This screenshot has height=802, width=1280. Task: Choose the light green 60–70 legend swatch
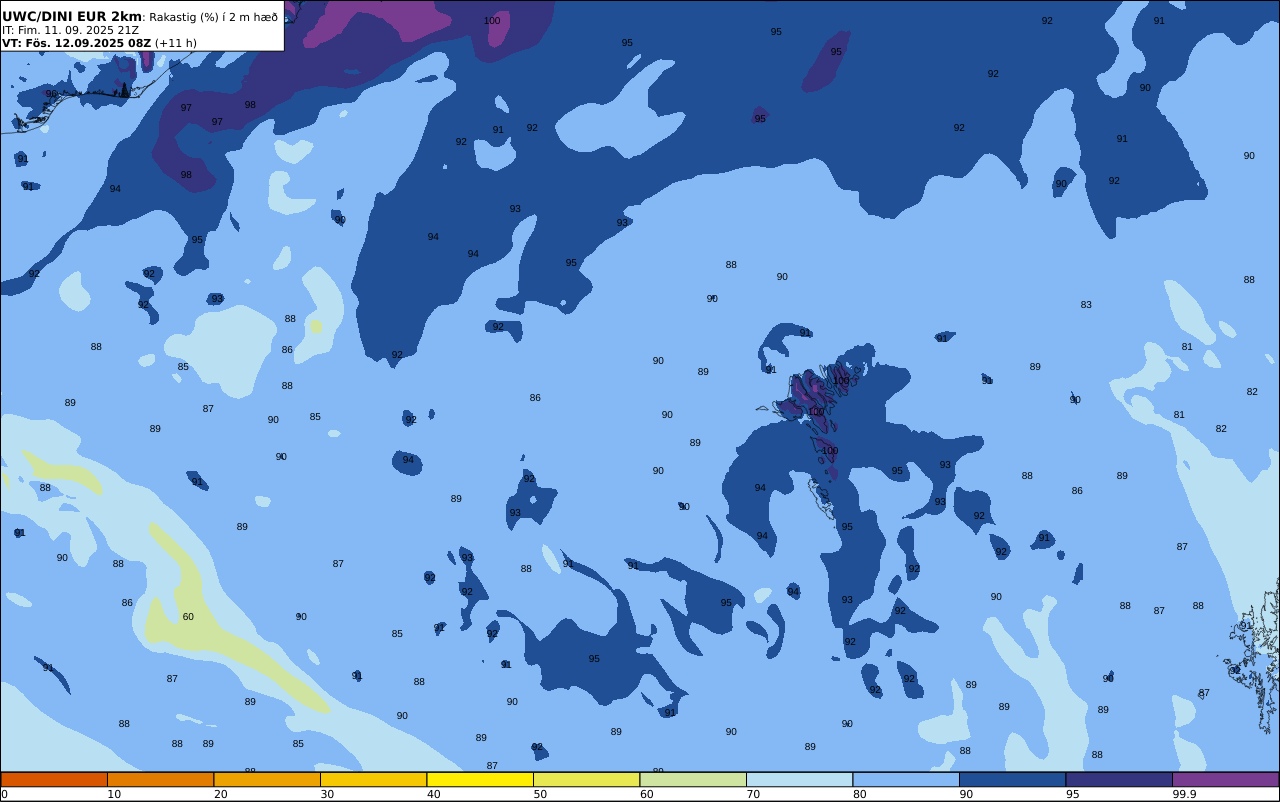693,779
